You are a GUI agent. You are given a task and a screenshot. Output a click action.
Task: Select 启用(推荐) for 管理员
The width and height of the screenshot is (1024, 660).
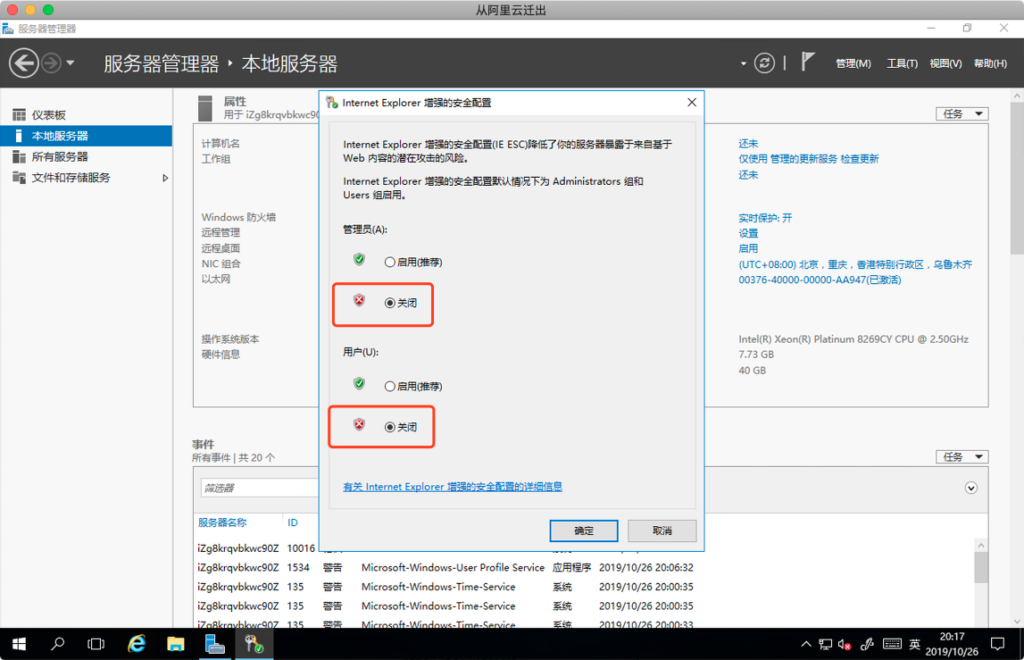390,262
